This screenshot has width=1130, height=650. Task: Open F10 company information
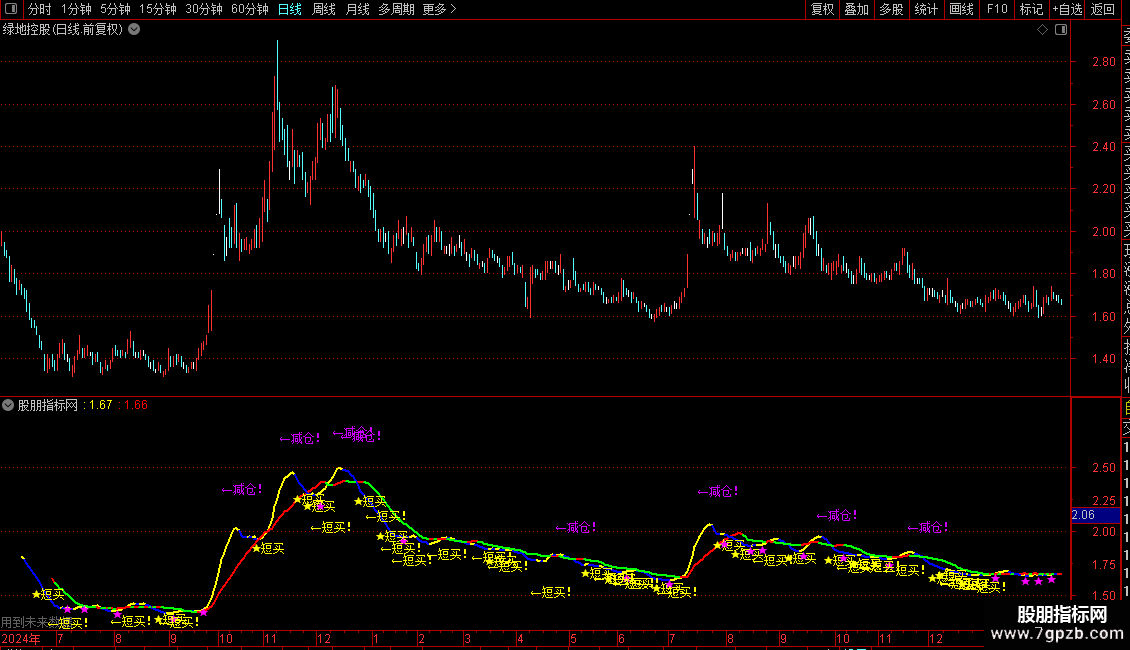pos(997,9)
